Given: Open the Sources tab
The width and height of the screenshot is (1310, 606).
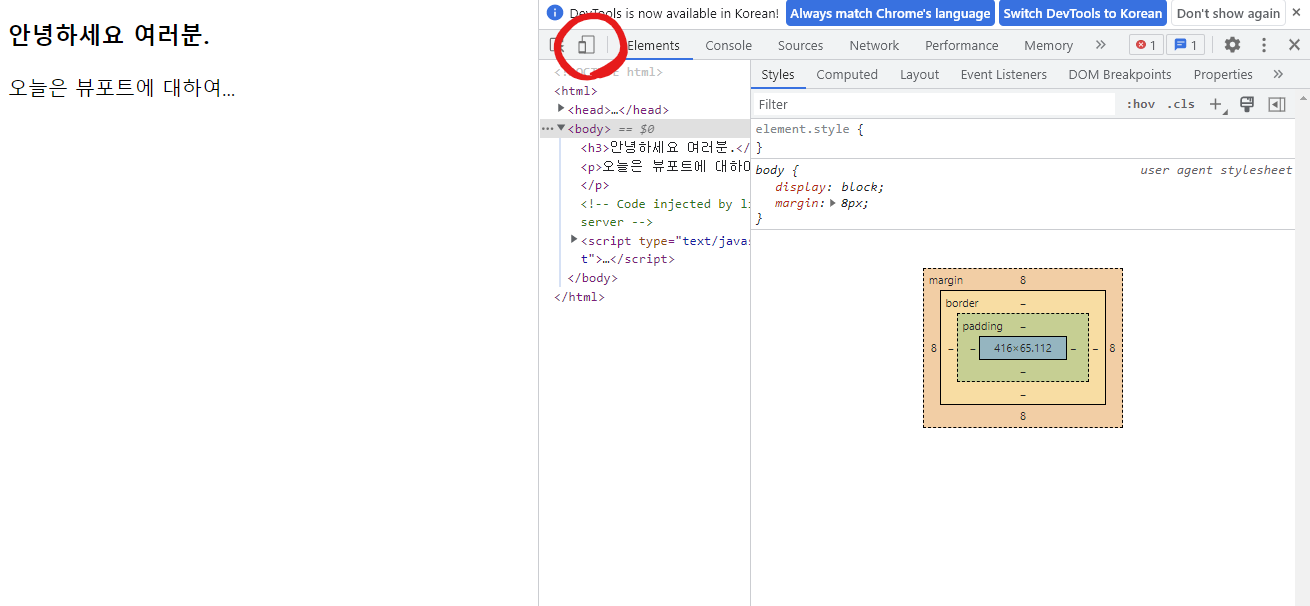Looking at the screenshot, I should click(x=800, y=45).
